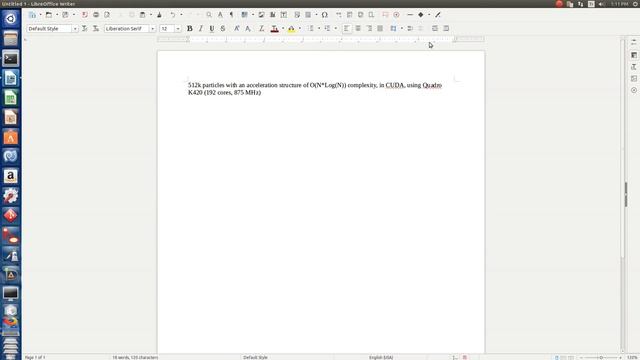This screenshot has height=360, width=640.
Task: Toggle Italic formatting
Action: [200, 29]
